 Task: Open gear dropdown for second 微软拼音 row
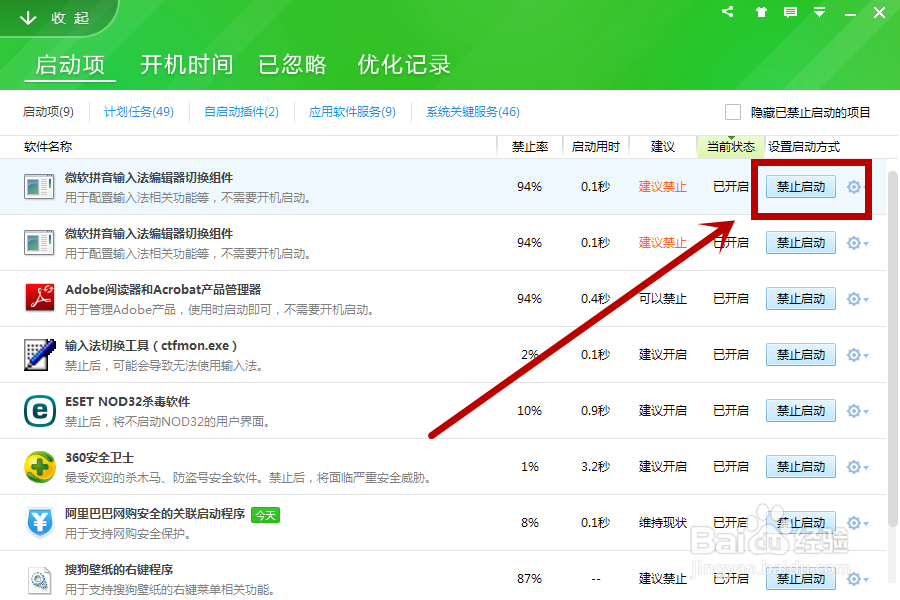tap(858, 243)
